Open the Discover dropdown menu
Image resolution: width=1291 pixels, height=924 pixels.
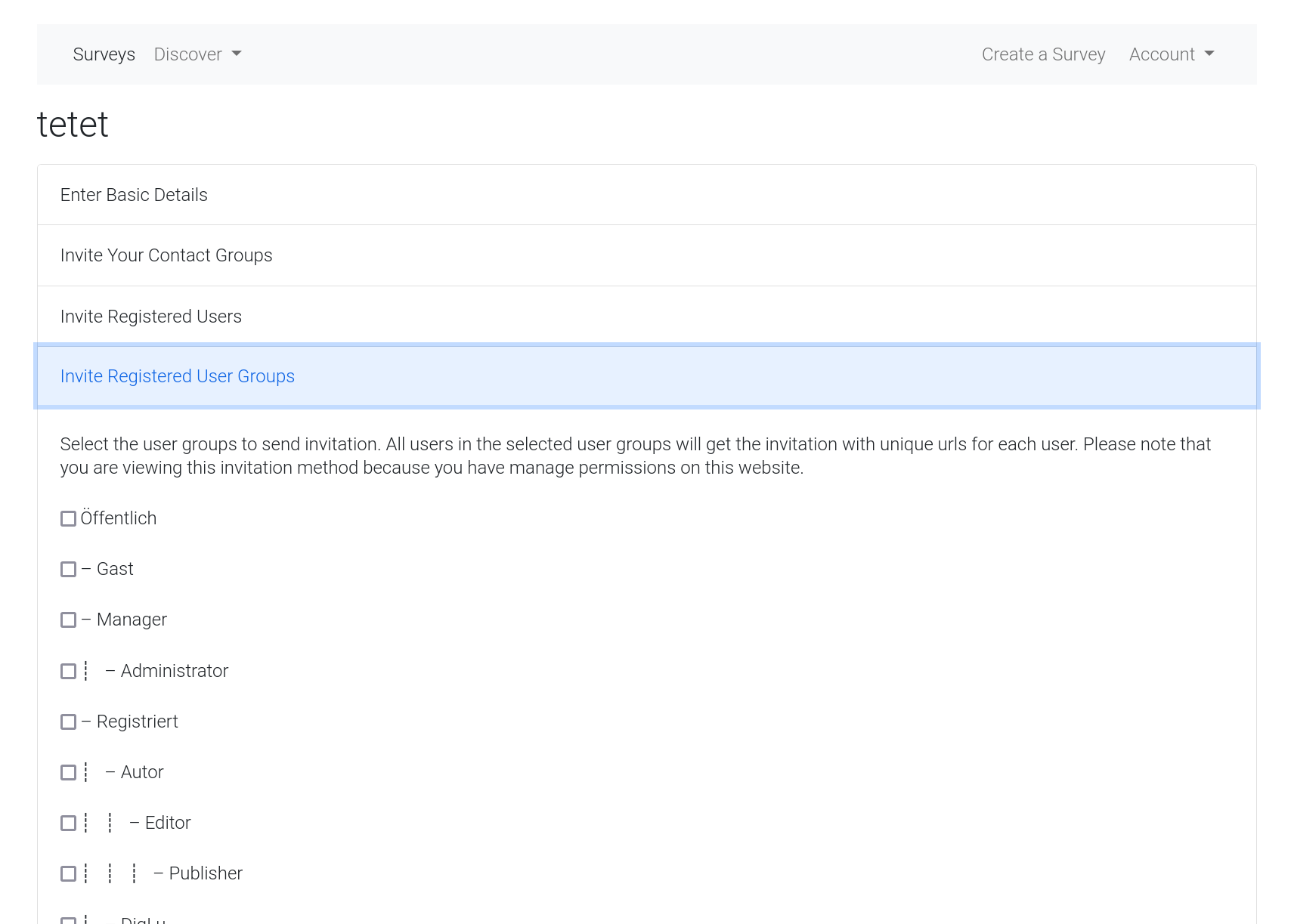tap(197, 54)
